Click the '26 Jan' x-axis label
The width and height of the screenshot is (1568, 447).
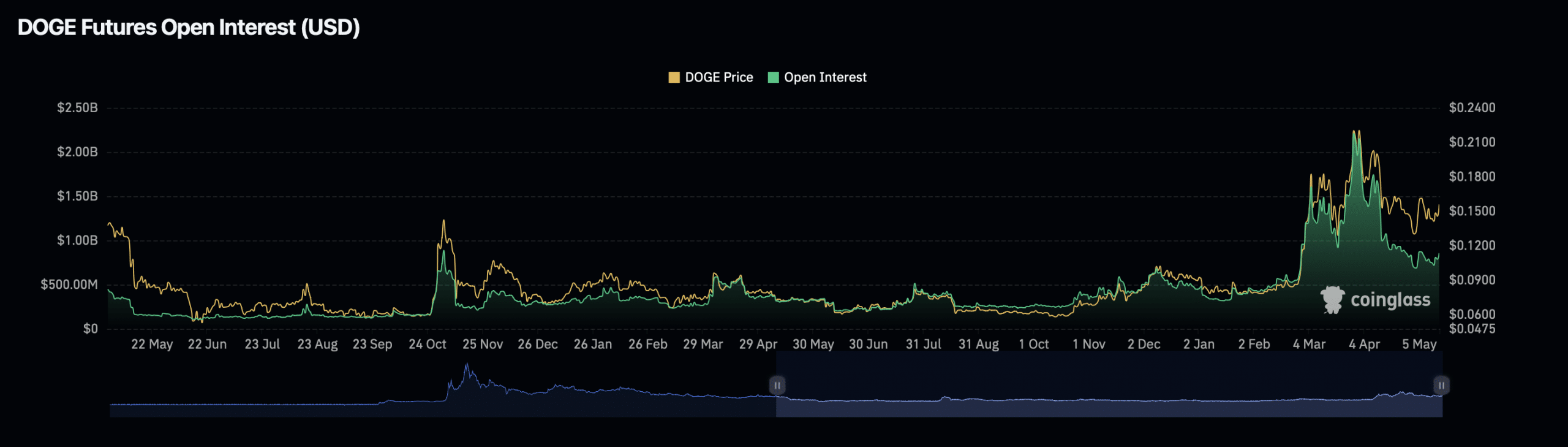pos(593,344)
